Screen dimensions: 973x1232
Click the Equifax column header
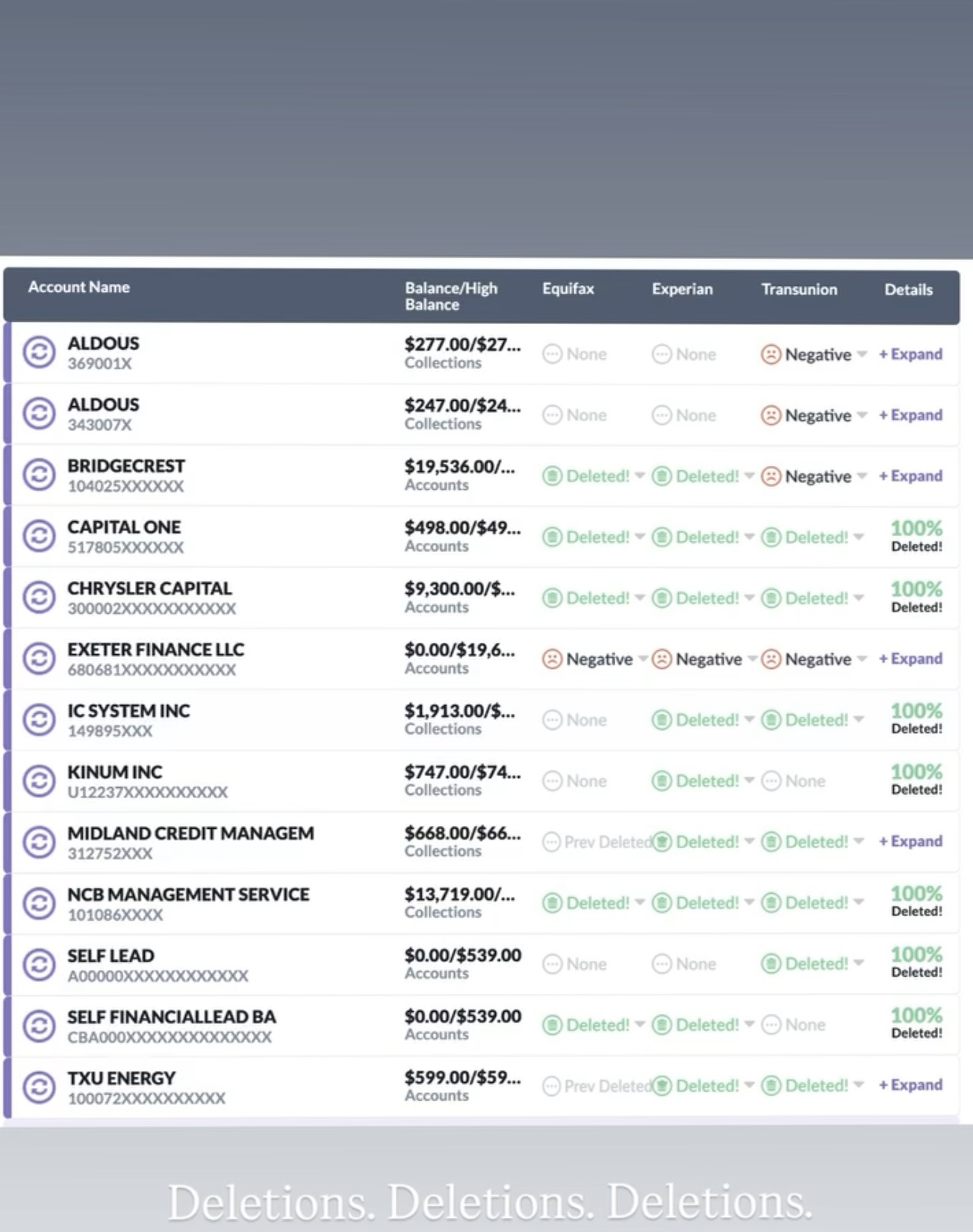pyautogui.click(x=568, y=289)
